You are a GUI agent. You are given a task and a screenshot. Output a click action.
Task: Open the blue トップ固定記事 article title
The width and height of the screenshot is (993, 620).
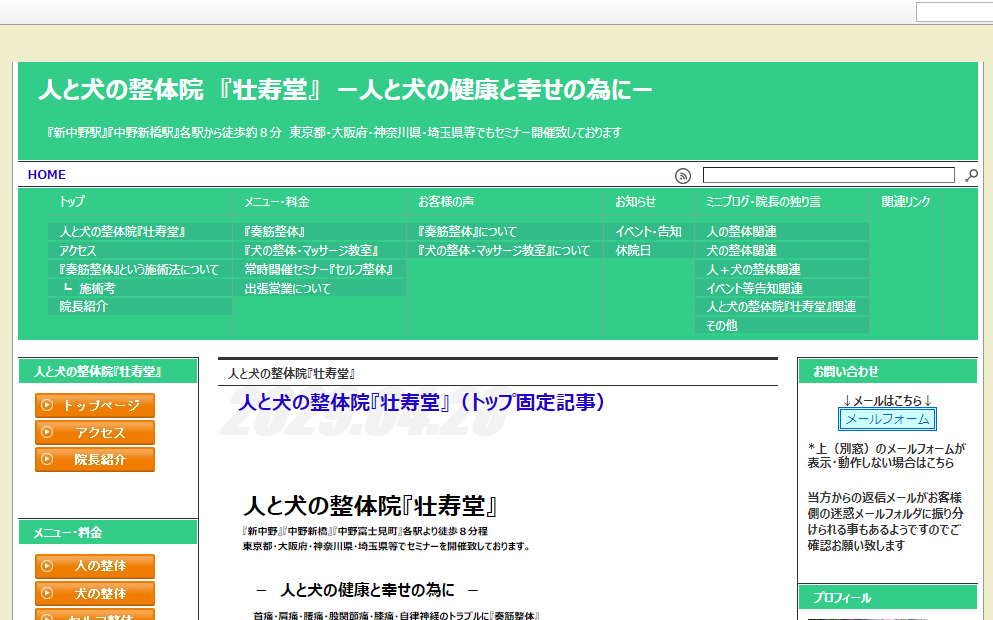point(422,402)
